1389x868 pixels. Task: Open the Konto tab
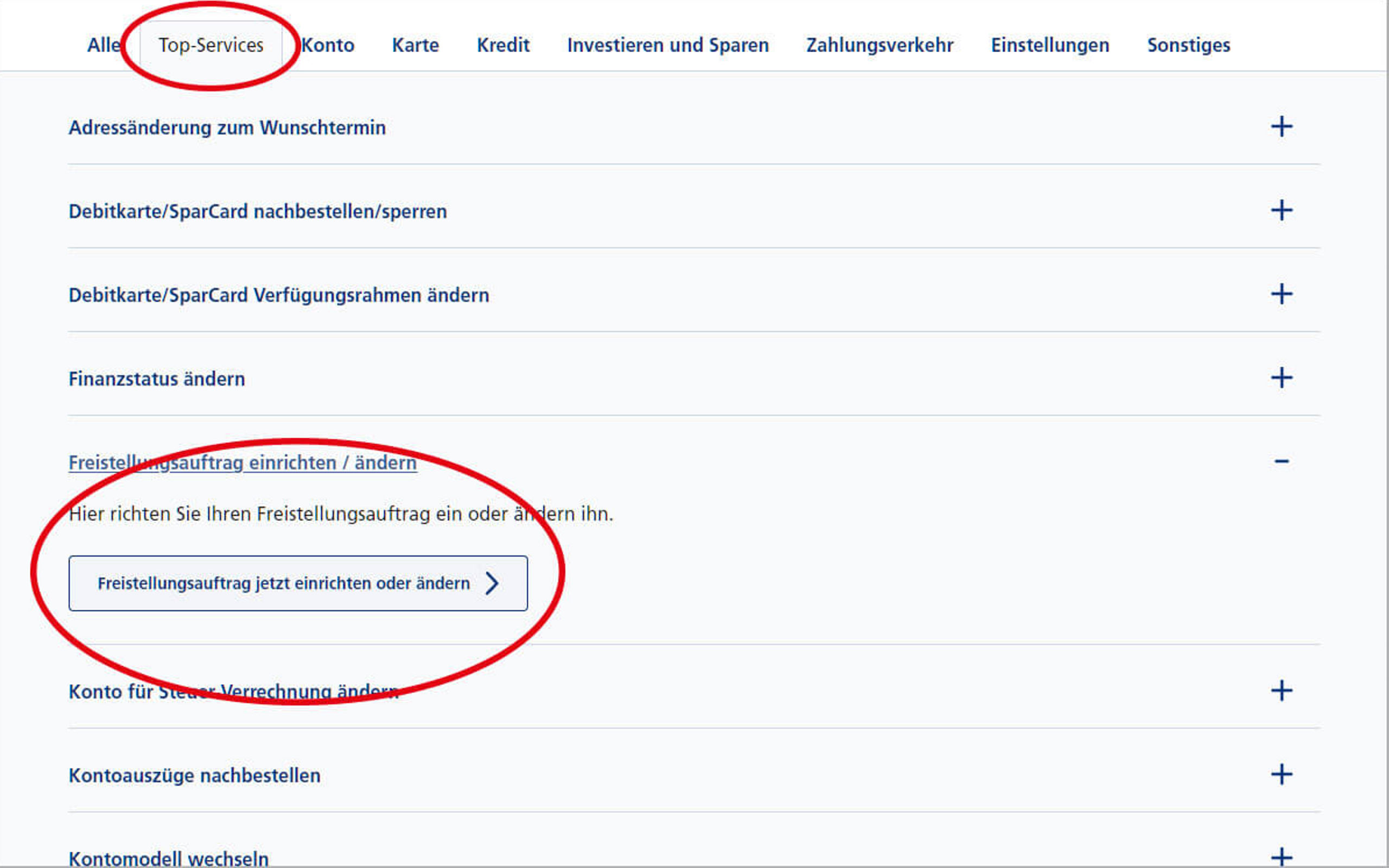coord(328,45)
